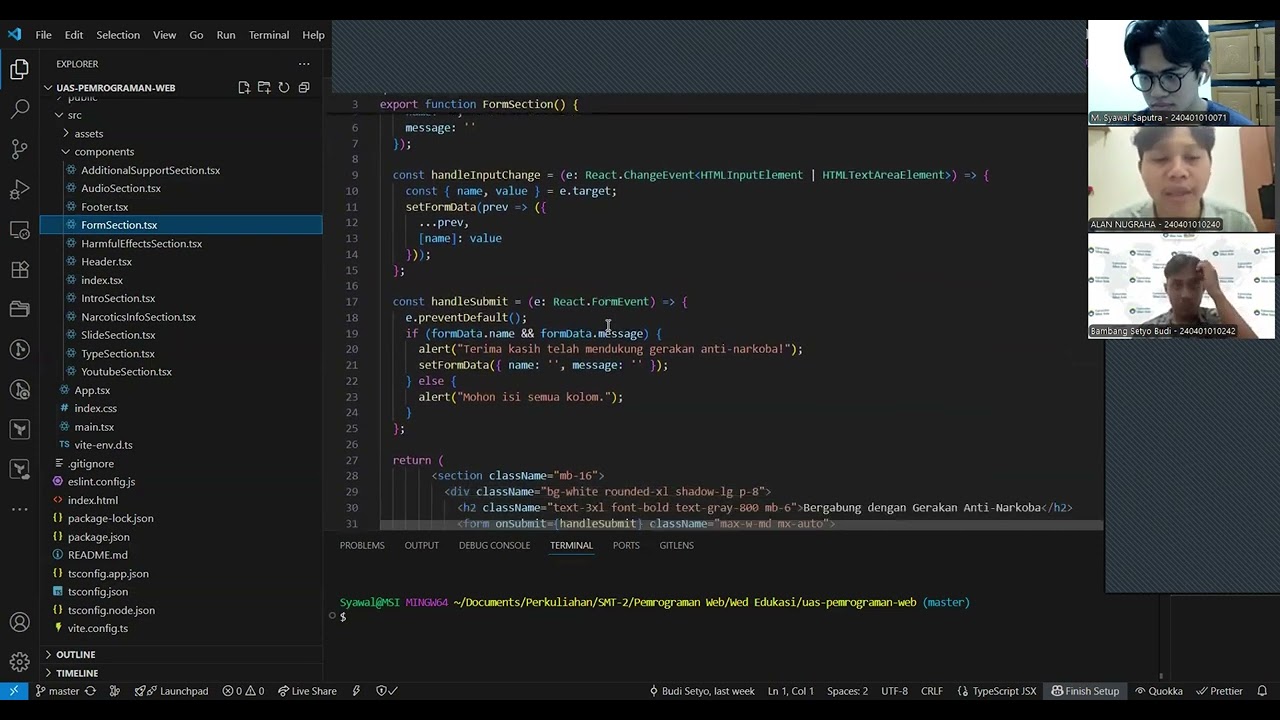
Task: Open the Source Control view
Action: pos(19,149)
